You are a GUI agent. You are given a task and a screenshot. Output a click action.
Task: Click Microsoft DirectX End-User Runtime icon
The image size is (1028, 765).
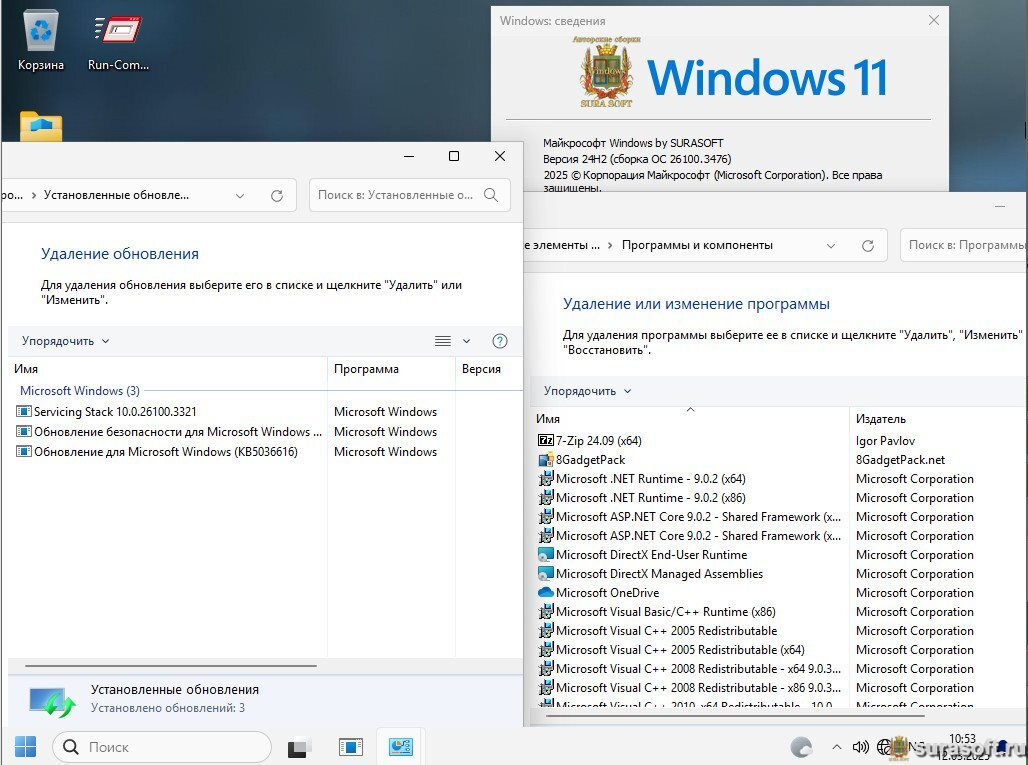point(545,555)
